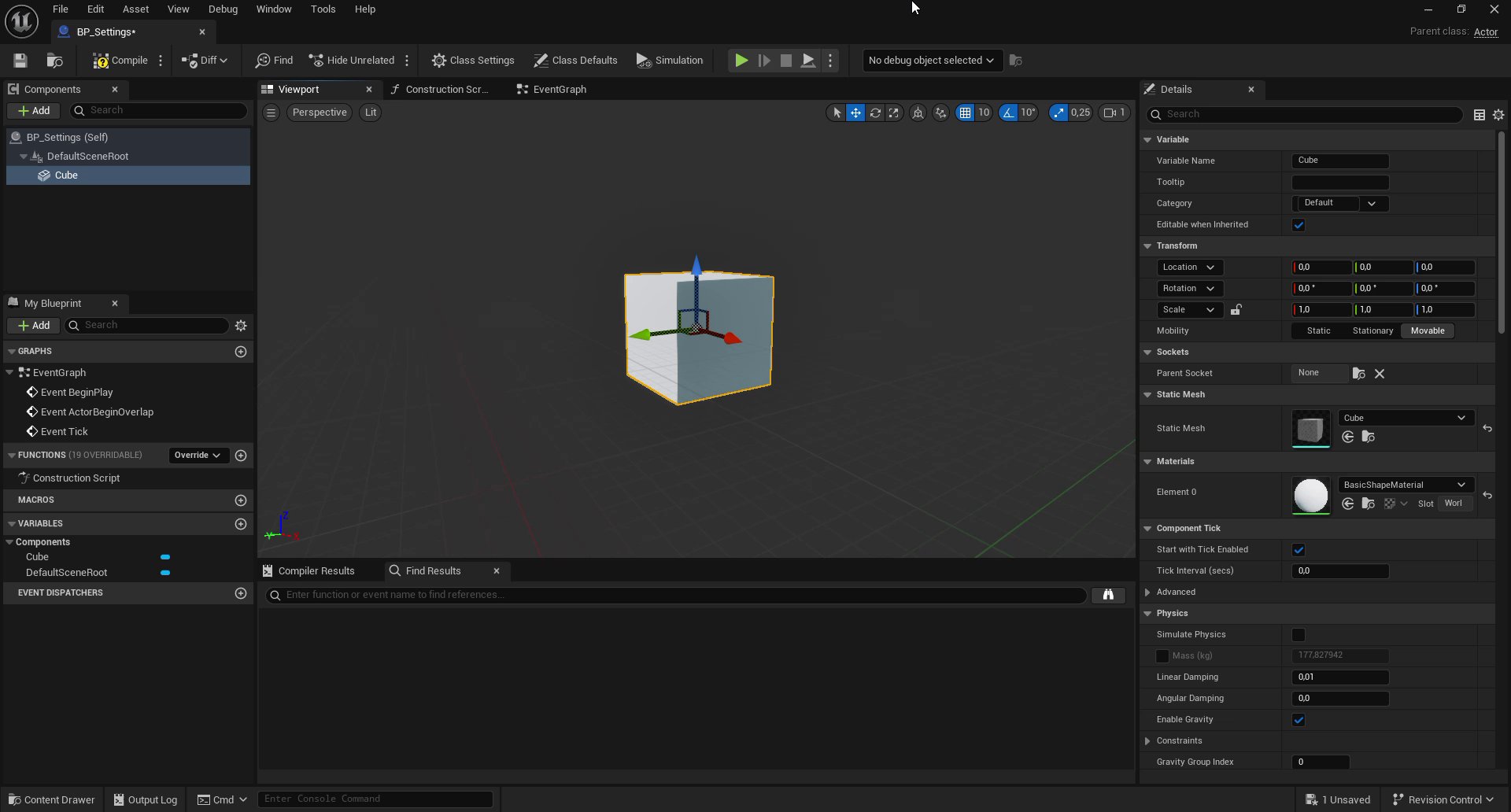Activate the Translate gizmo tool

coord(855,113)
